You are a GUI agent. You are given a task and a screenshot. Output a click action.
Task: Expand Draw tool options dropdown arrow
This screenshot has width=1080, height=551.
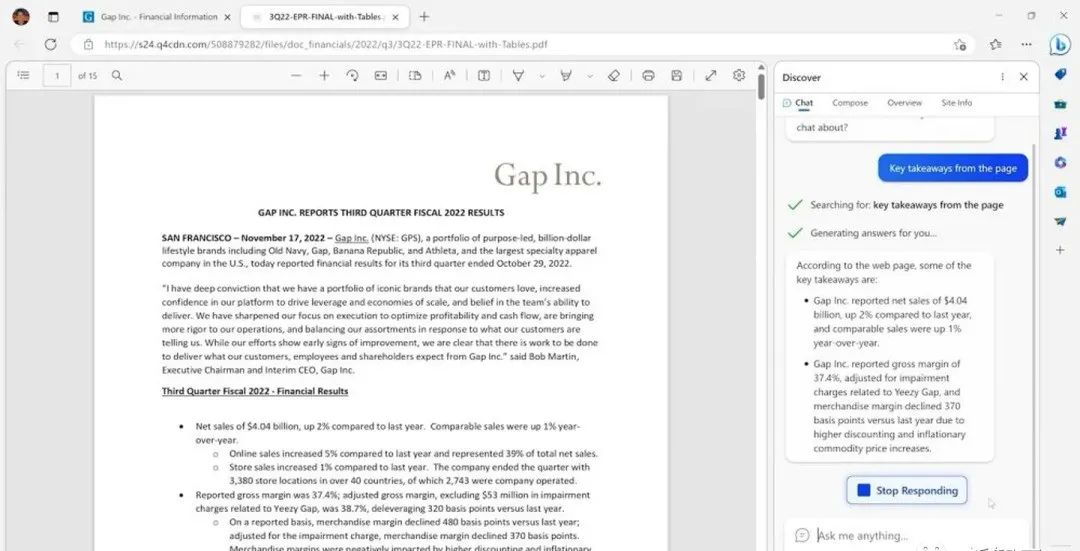542,76
